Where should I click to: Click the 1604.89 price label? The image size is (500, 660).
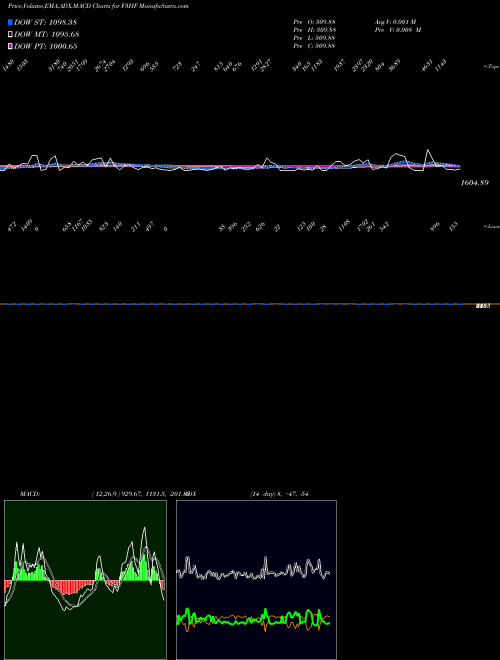click(x=475, y=183)
